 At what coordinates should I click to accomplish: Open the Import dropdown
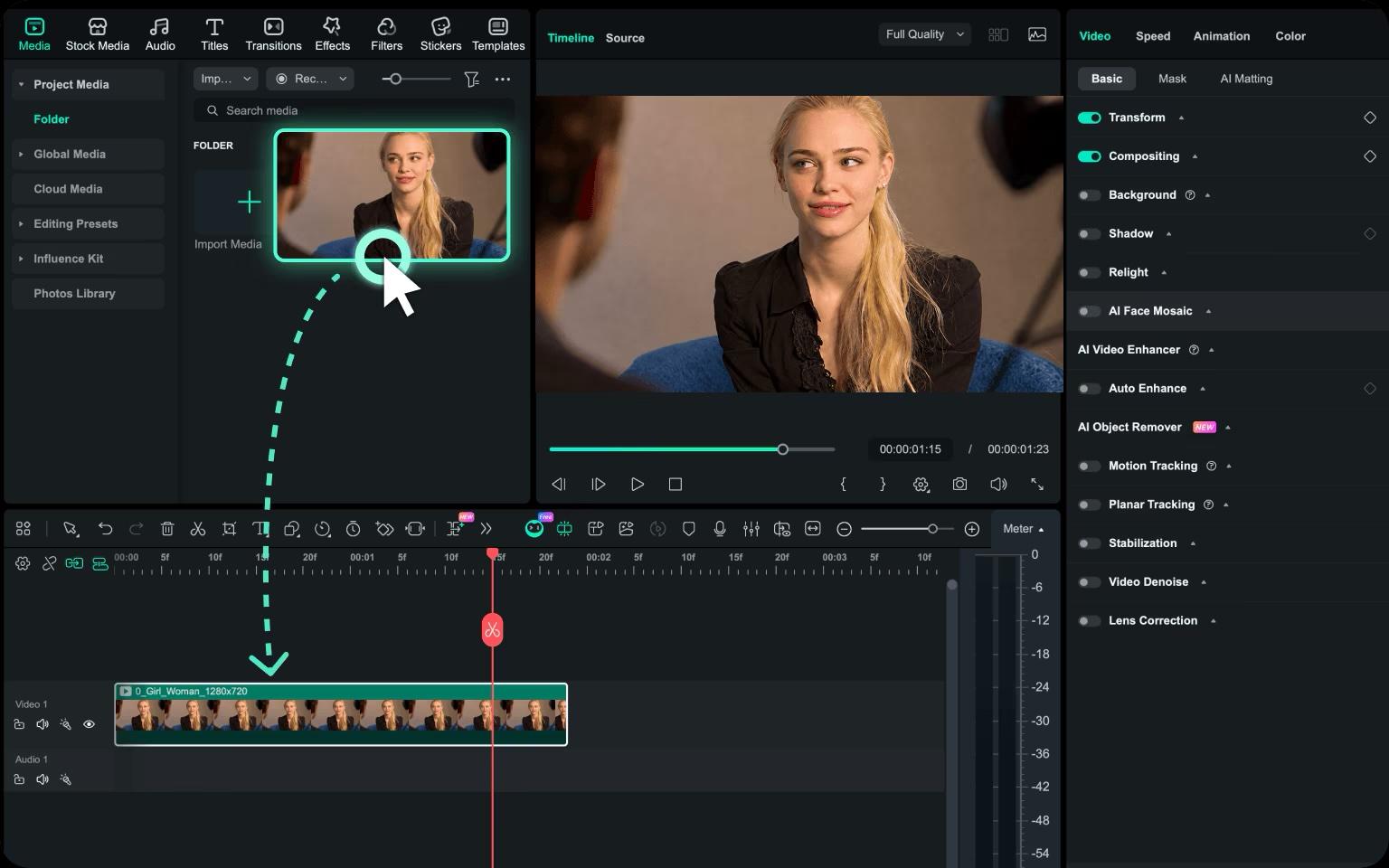tap(225, 79)
